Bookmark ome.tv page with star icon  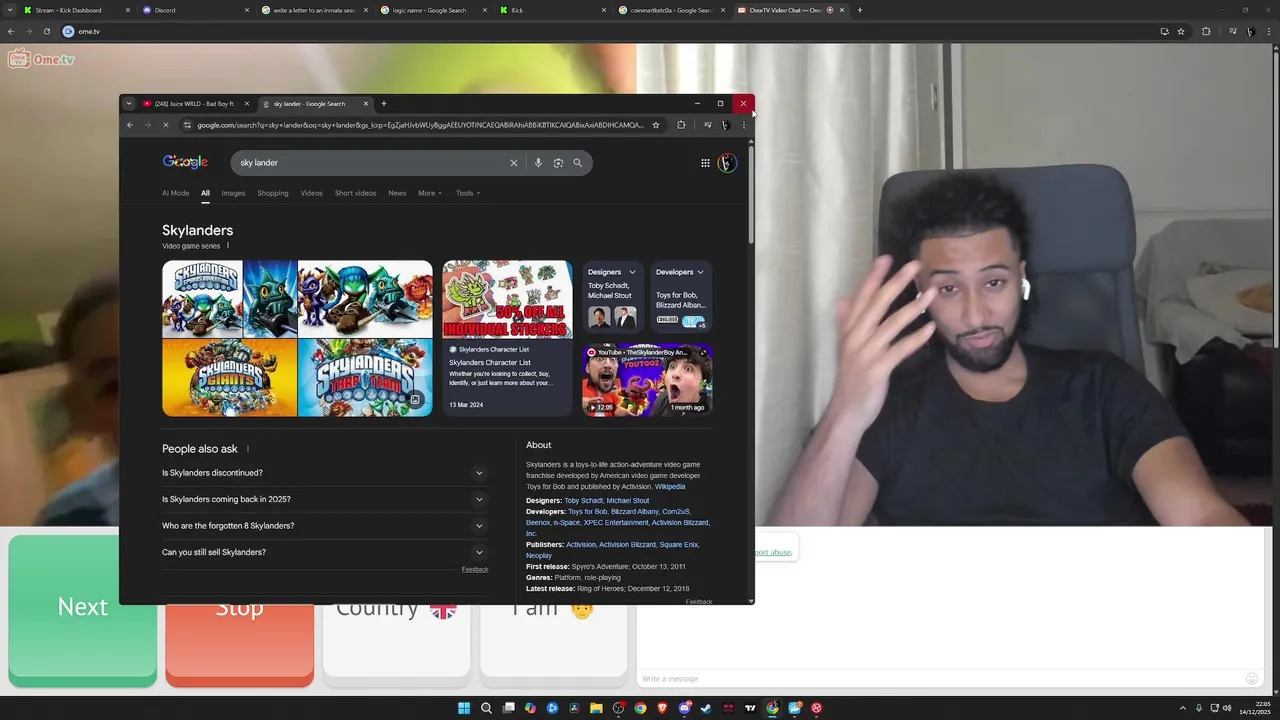[x=1181, y=31]
